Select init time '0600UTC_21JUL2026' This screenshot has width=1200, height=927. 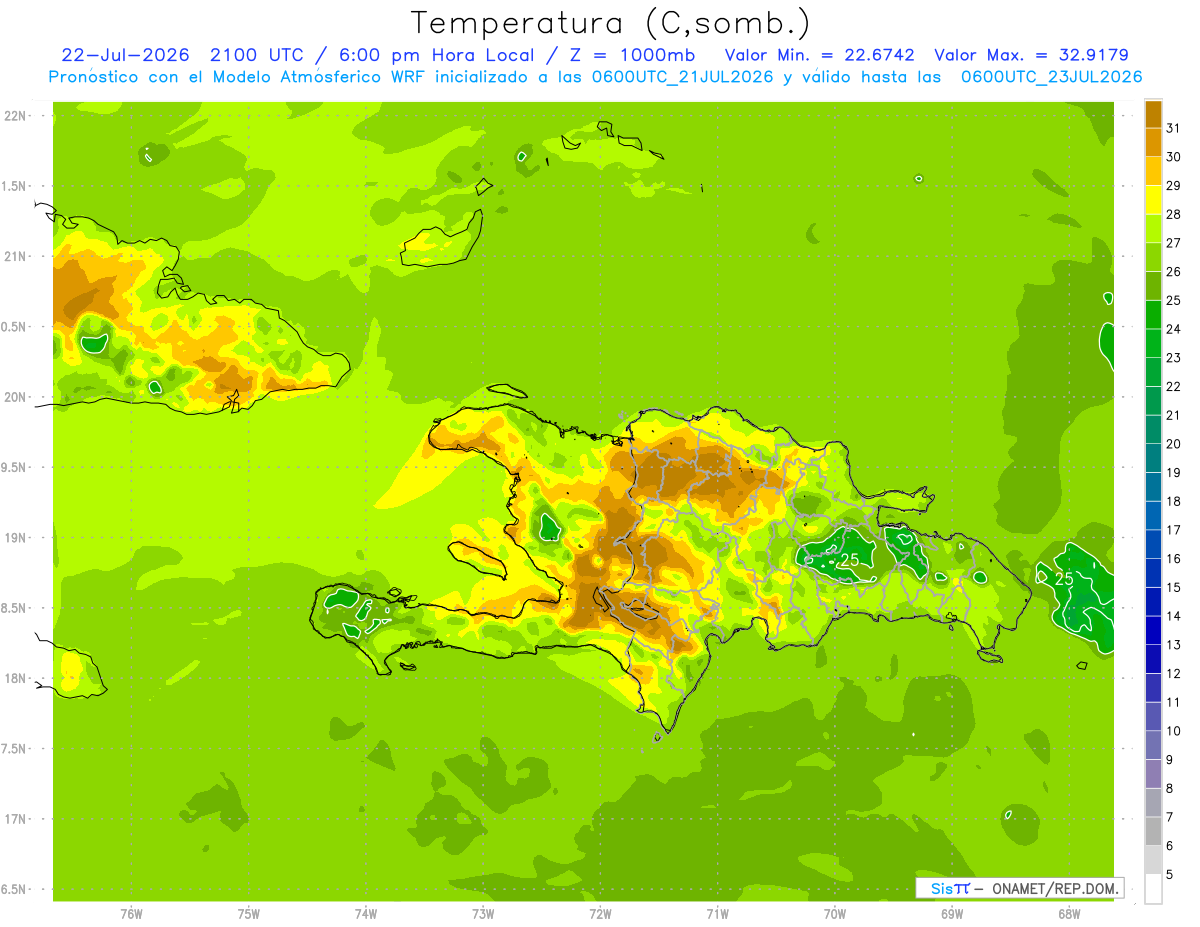(682, 77)
